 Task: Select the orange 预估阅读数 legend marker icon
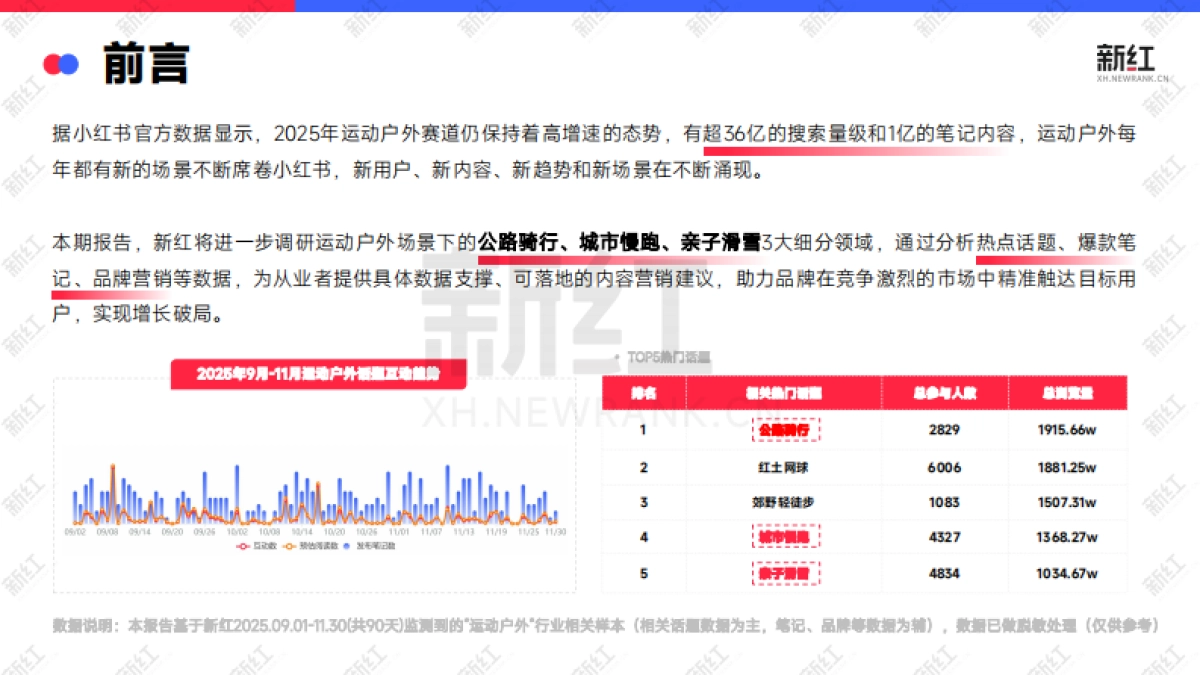click(x=289, y=545)
